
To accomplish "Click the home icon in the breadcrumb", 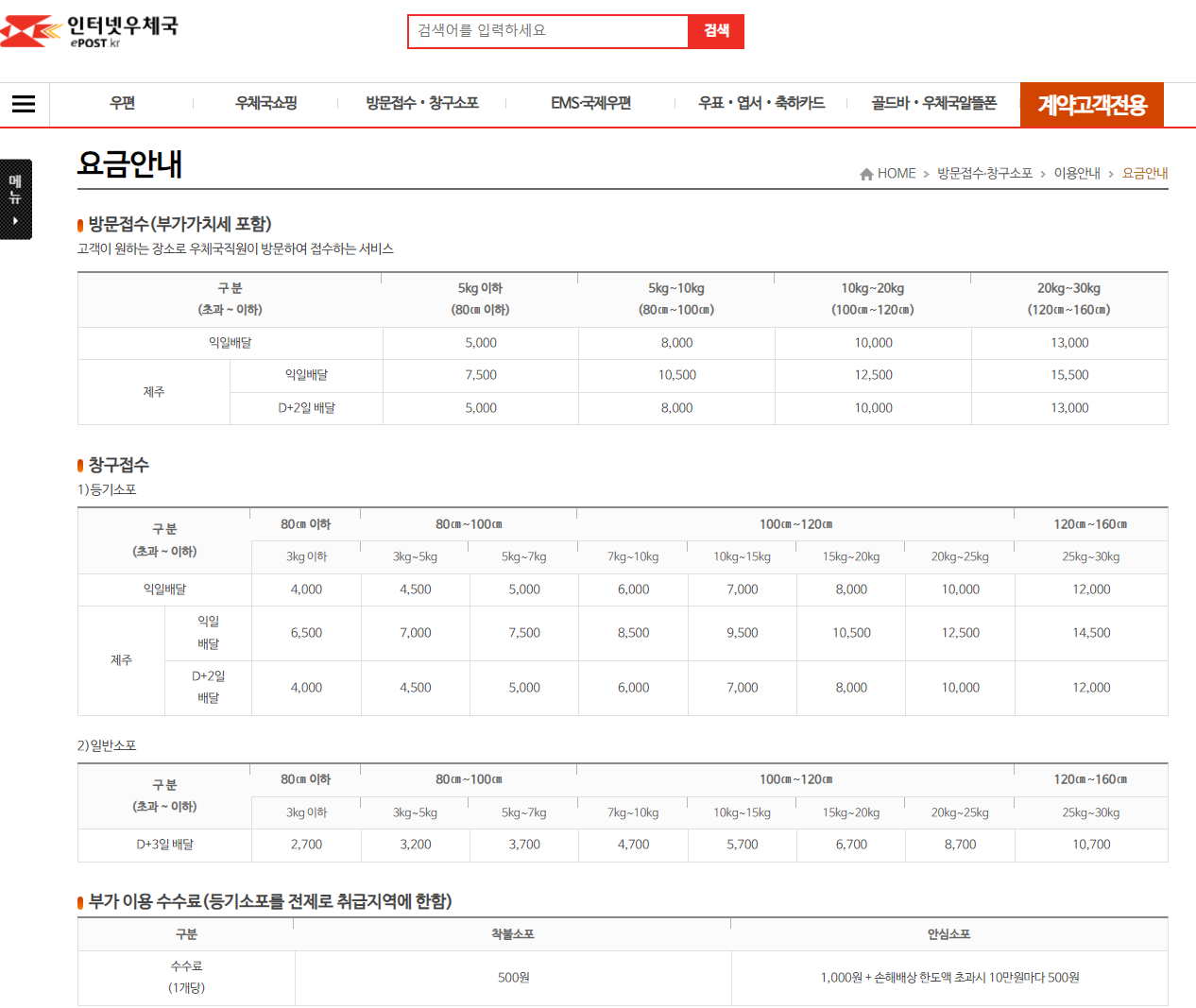I will pos(866,173).
